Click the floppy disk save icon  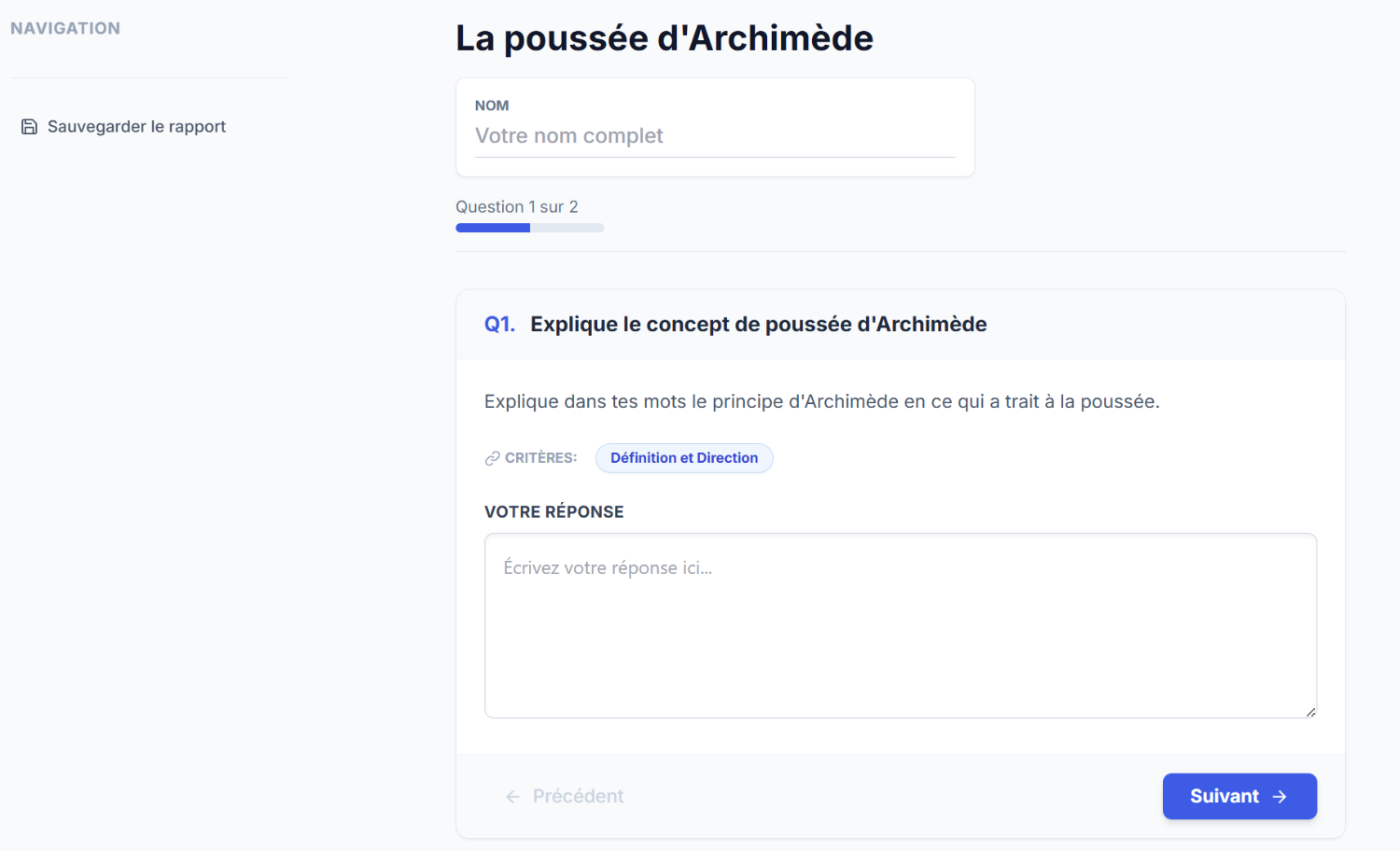tap(29, 127)
